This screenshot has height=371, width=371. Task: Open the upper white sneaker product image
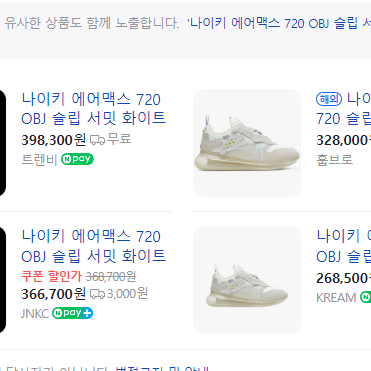(x=247, y=143)
